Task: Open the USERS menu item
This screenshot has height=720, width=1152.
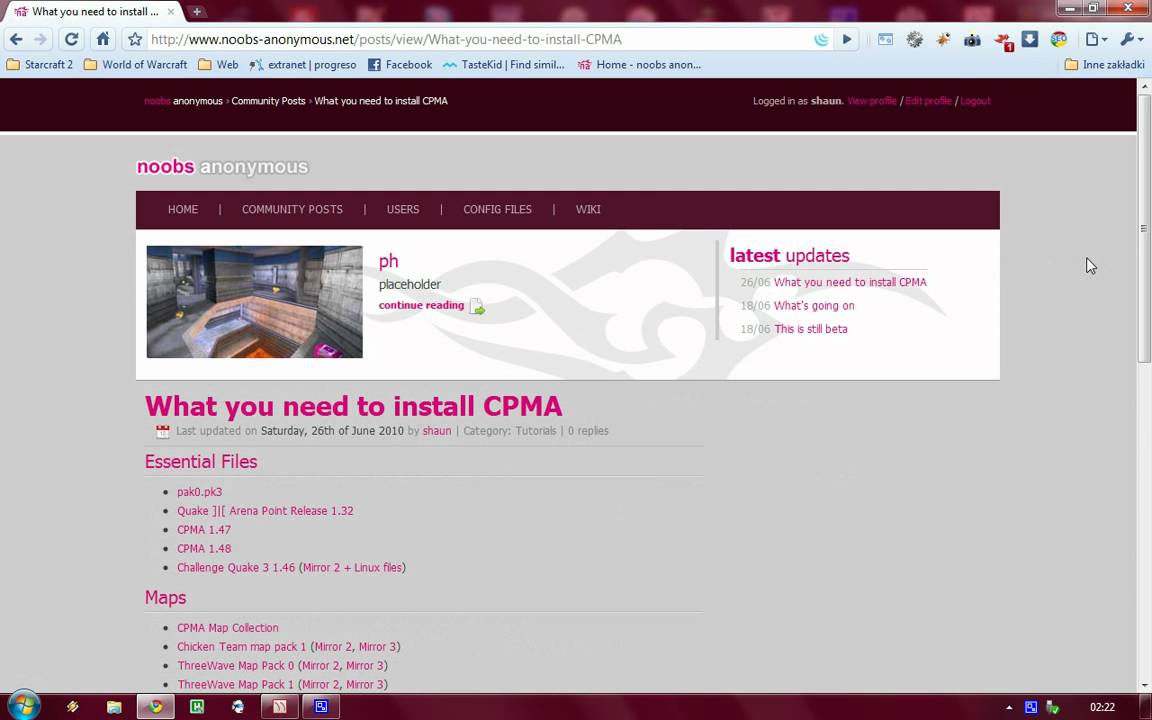Action: [x=403, y=209]
